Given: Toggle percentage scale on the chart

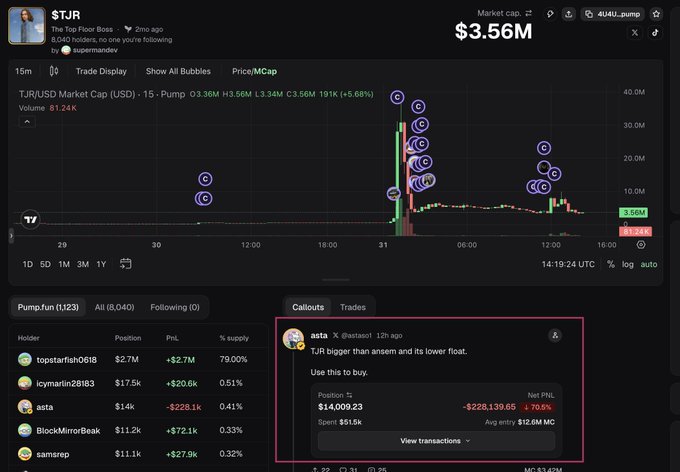Looking at the screenshot, I should [x=611, y=264].
